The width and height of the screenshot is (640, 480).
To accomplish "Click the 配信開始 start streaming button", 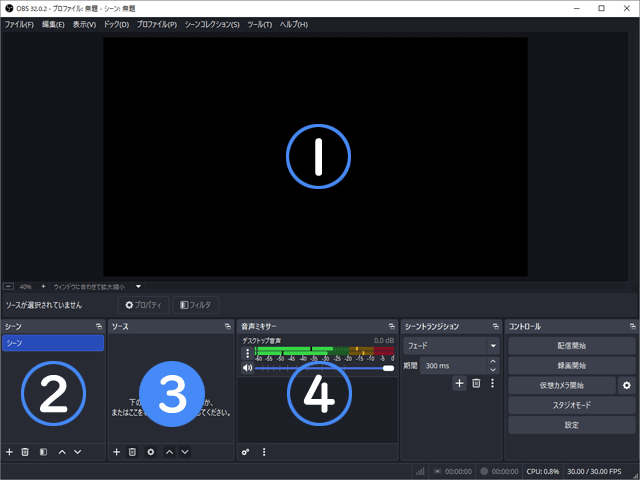I will 570,345.
